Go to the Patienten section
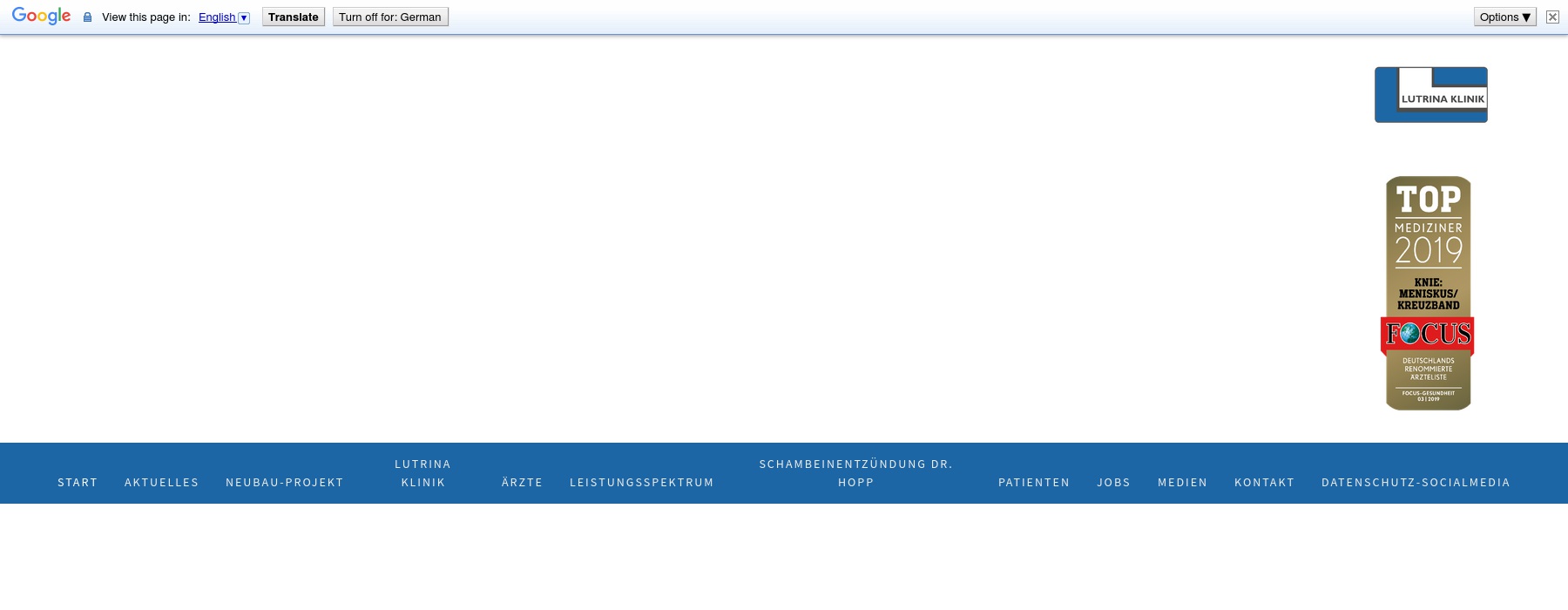 click(x=1033, y=483)
